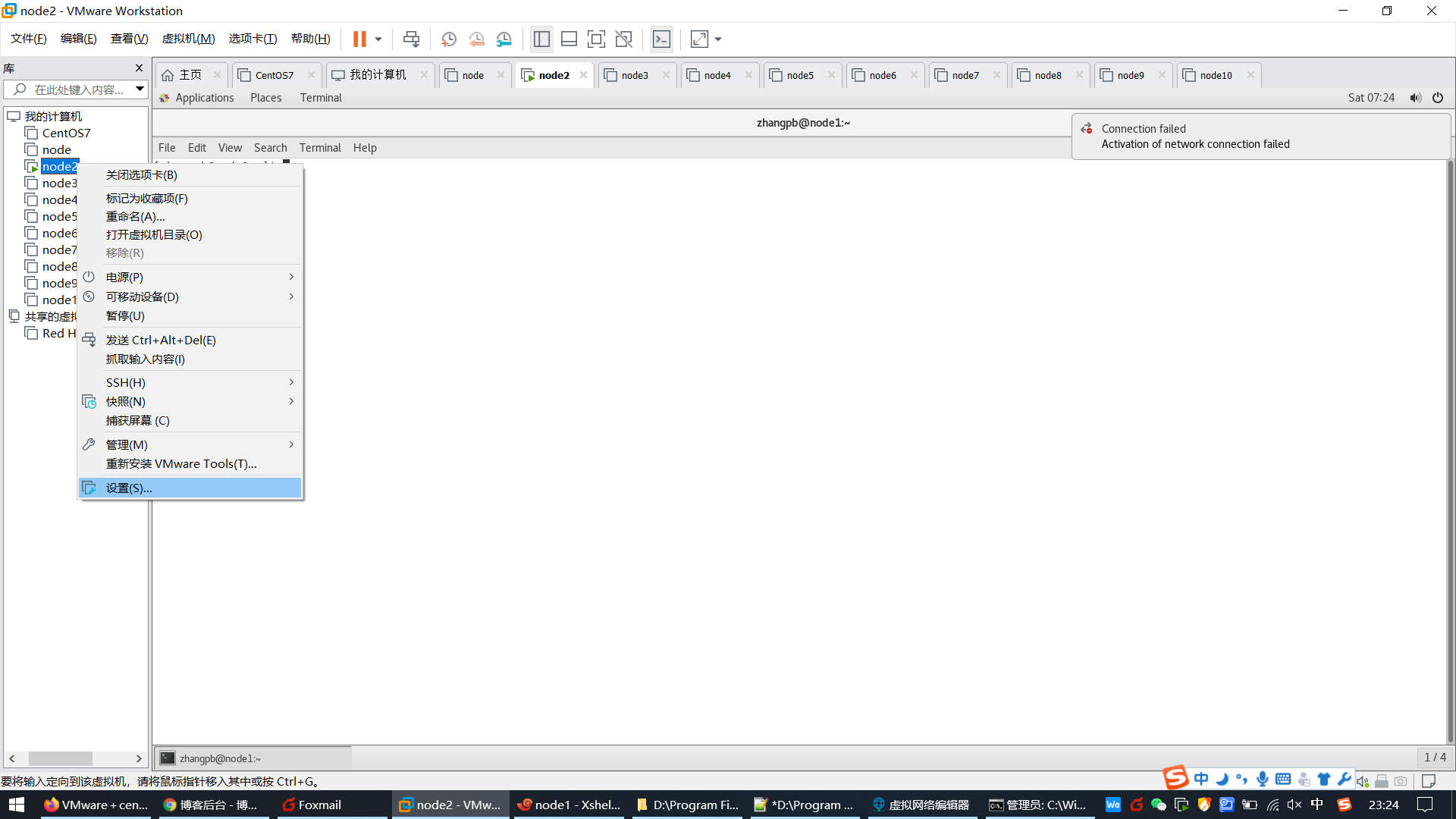This screenshot has height=819, width=1456.
Task: Click the Unity mode toolbar icon
Action: (x=623, y=39)
